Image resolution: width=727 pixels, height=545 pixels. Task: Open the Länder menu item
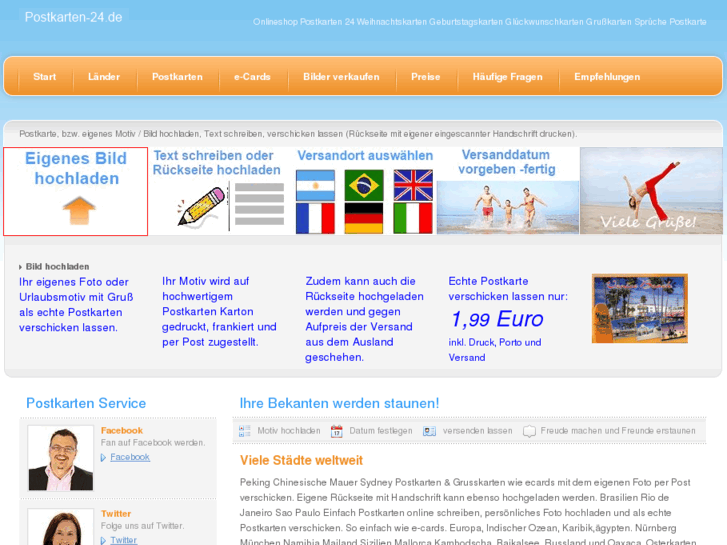[x=104, y=77]
